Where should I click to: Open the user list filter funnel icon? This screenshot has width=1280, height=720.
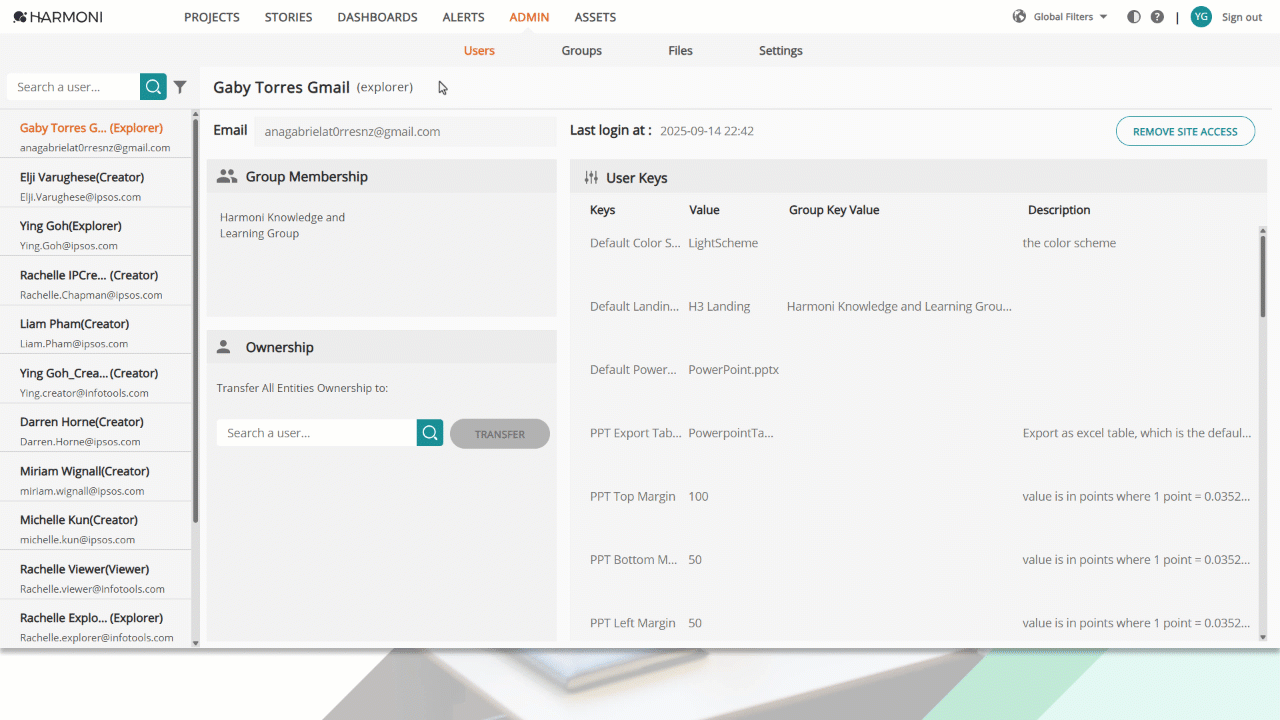pyautogui.click(x=180, y=87)
